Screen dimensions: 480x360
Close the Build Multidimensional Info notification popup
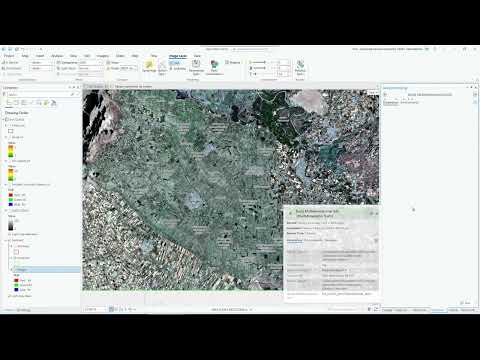point(377,213)
